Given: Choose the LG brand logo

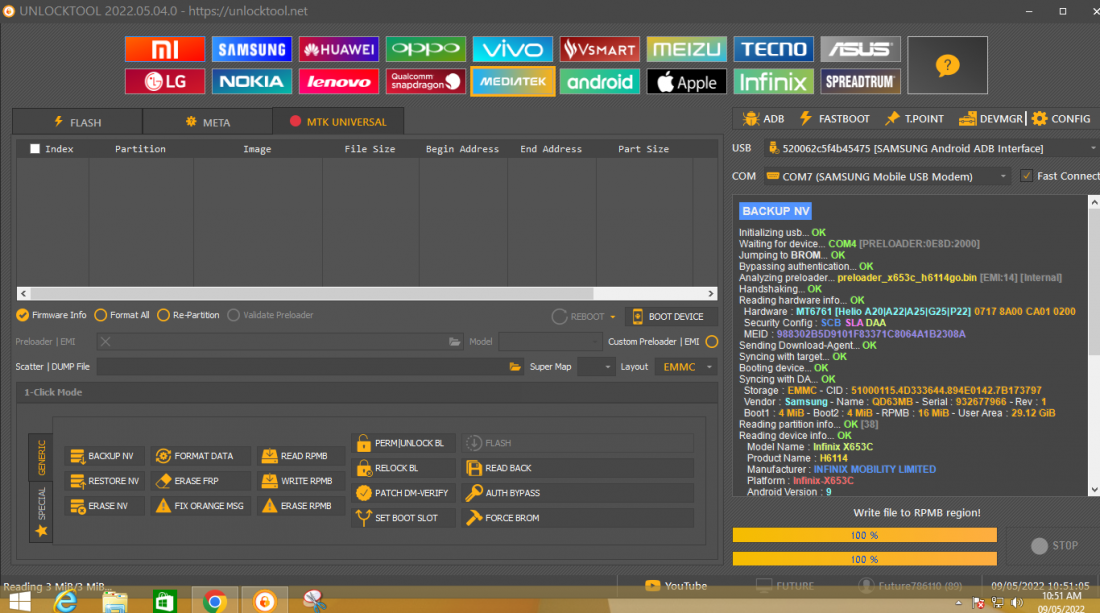Looking at the screenshot, I should coord(165,81).
